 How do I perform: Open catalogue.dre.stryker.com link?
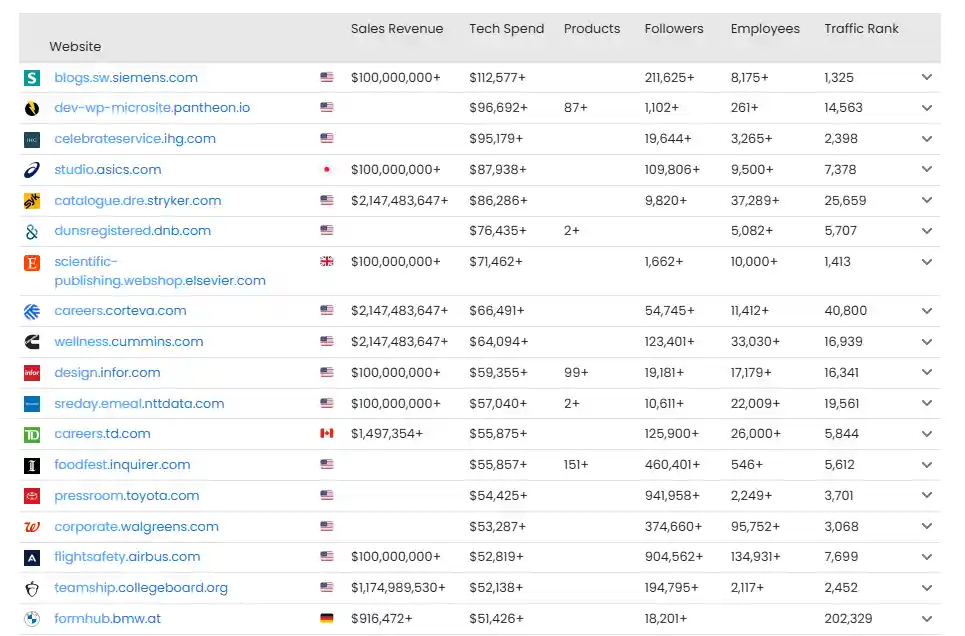(x=138, y=201)
